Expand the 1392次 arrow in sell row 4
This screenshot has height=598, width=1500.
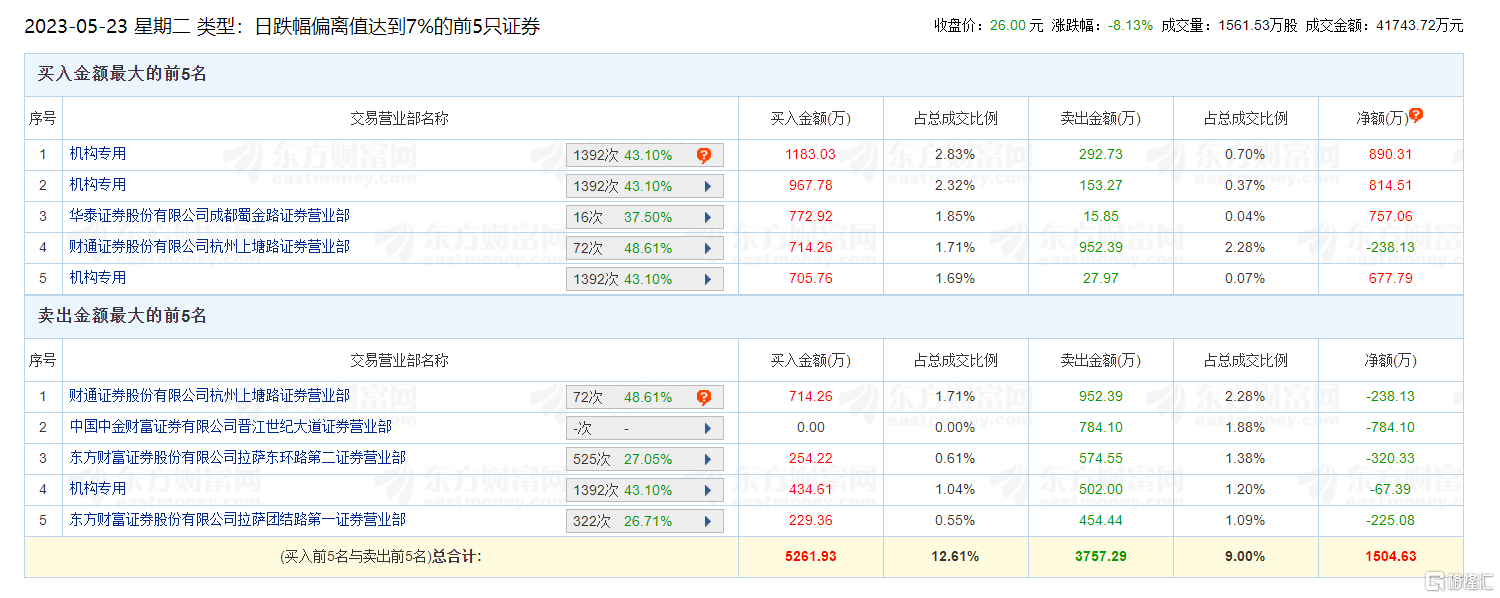[x=708, y=490]
